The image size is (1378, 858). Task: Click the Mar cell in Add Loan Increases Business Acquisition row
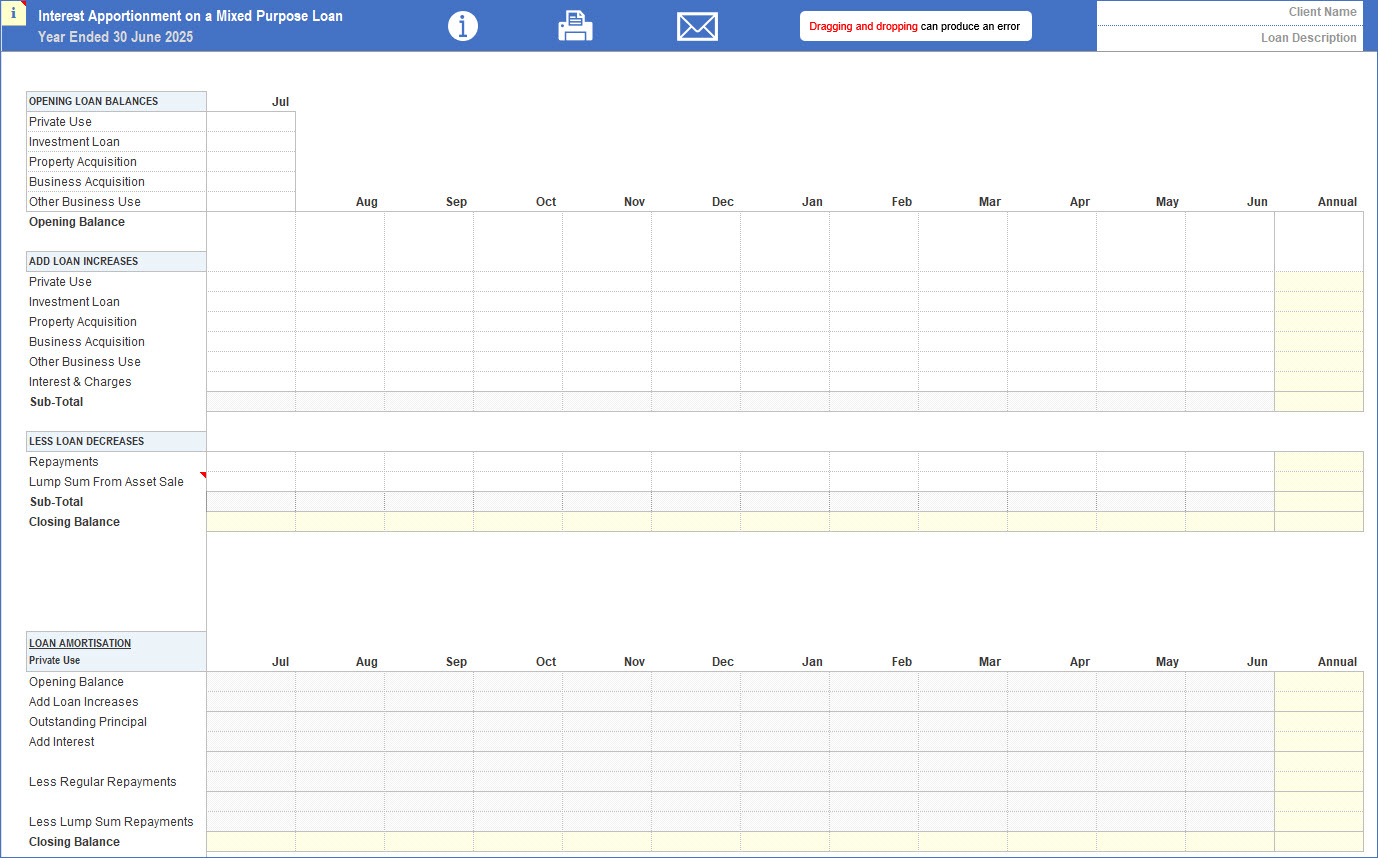(x=963, y=342)
